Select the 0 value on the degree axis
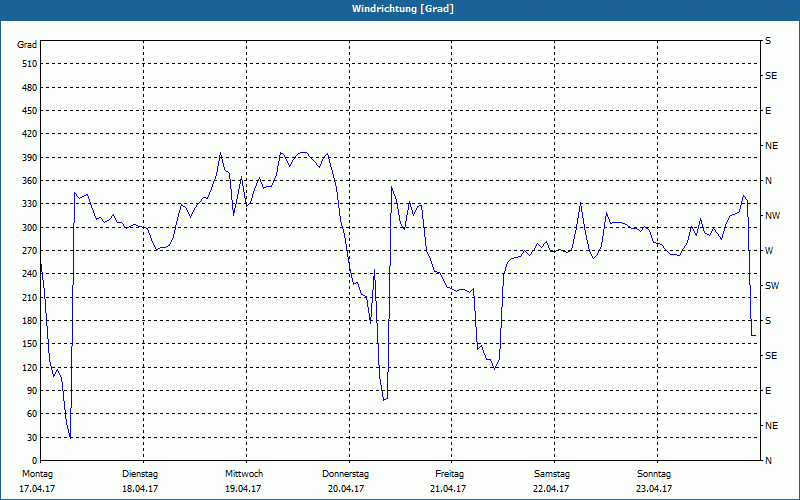800x500 pixels. point(34,461)
